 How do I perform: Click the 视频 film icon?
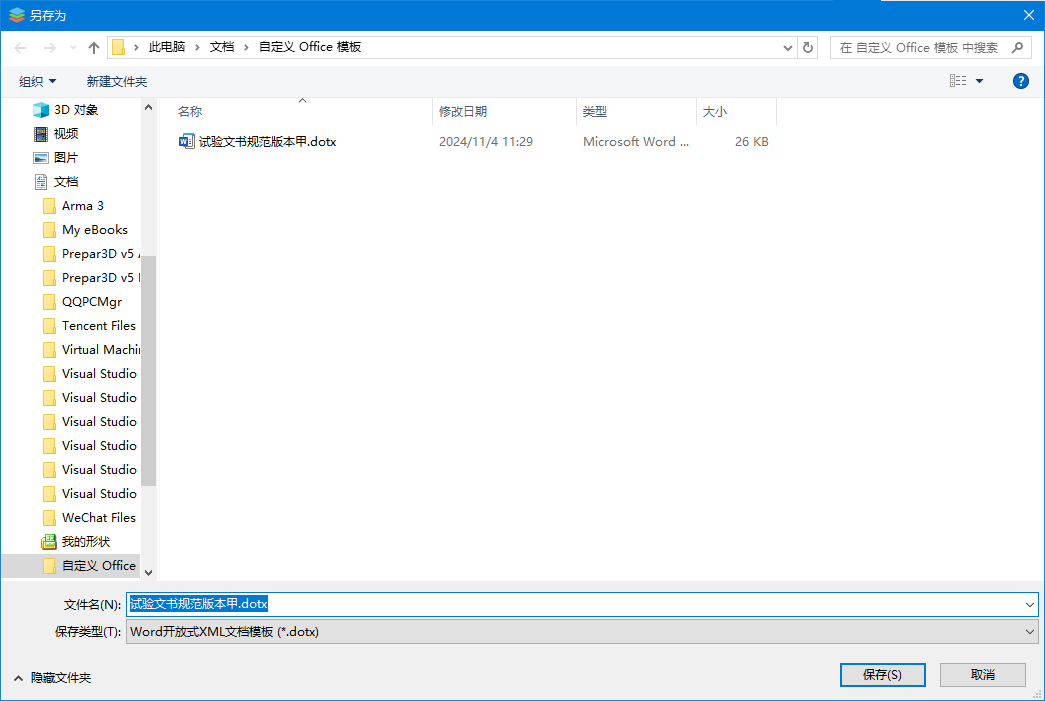pyautogui.click(x=41, y=134)
